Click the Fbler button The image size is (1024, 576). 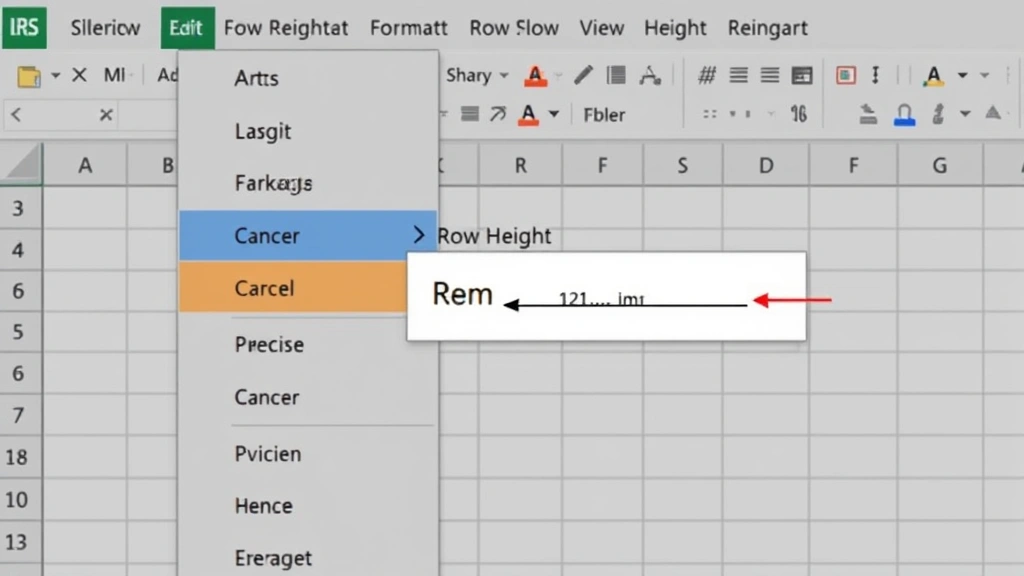click(x=604, y=115)
